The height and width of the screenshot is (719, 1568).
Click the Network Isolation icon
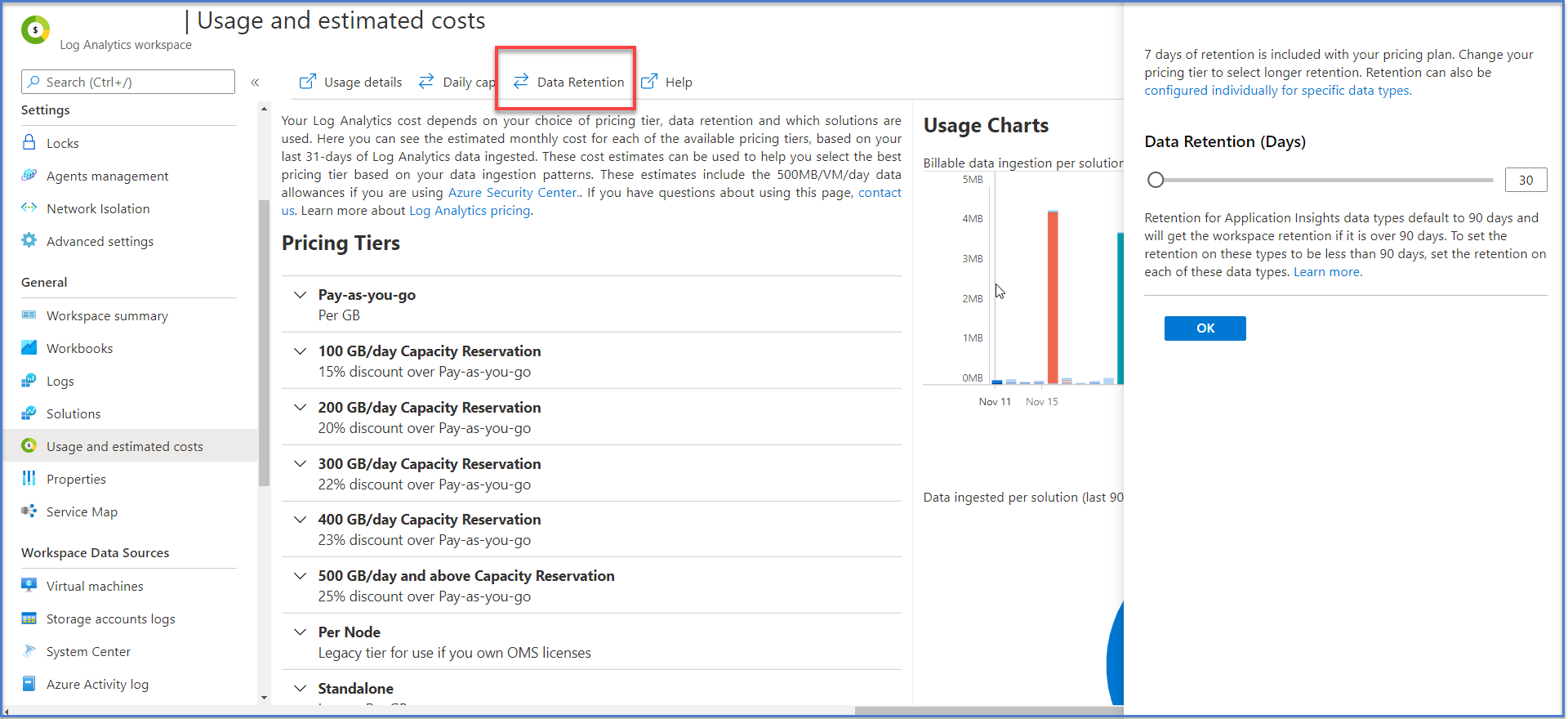29,208
